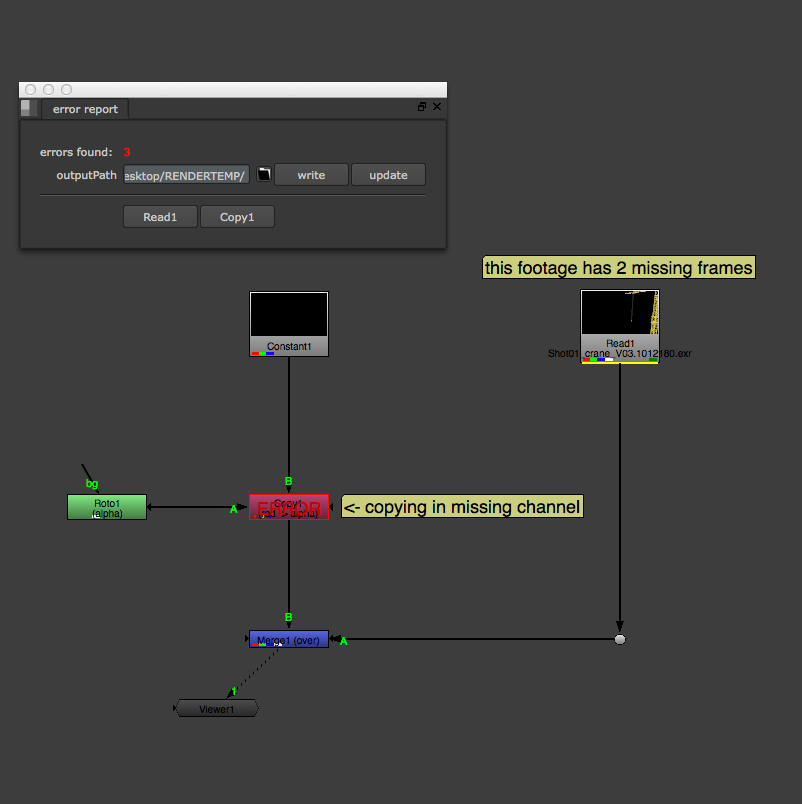
Task: Click the Dot node below Read1
Action: point(620,639)
